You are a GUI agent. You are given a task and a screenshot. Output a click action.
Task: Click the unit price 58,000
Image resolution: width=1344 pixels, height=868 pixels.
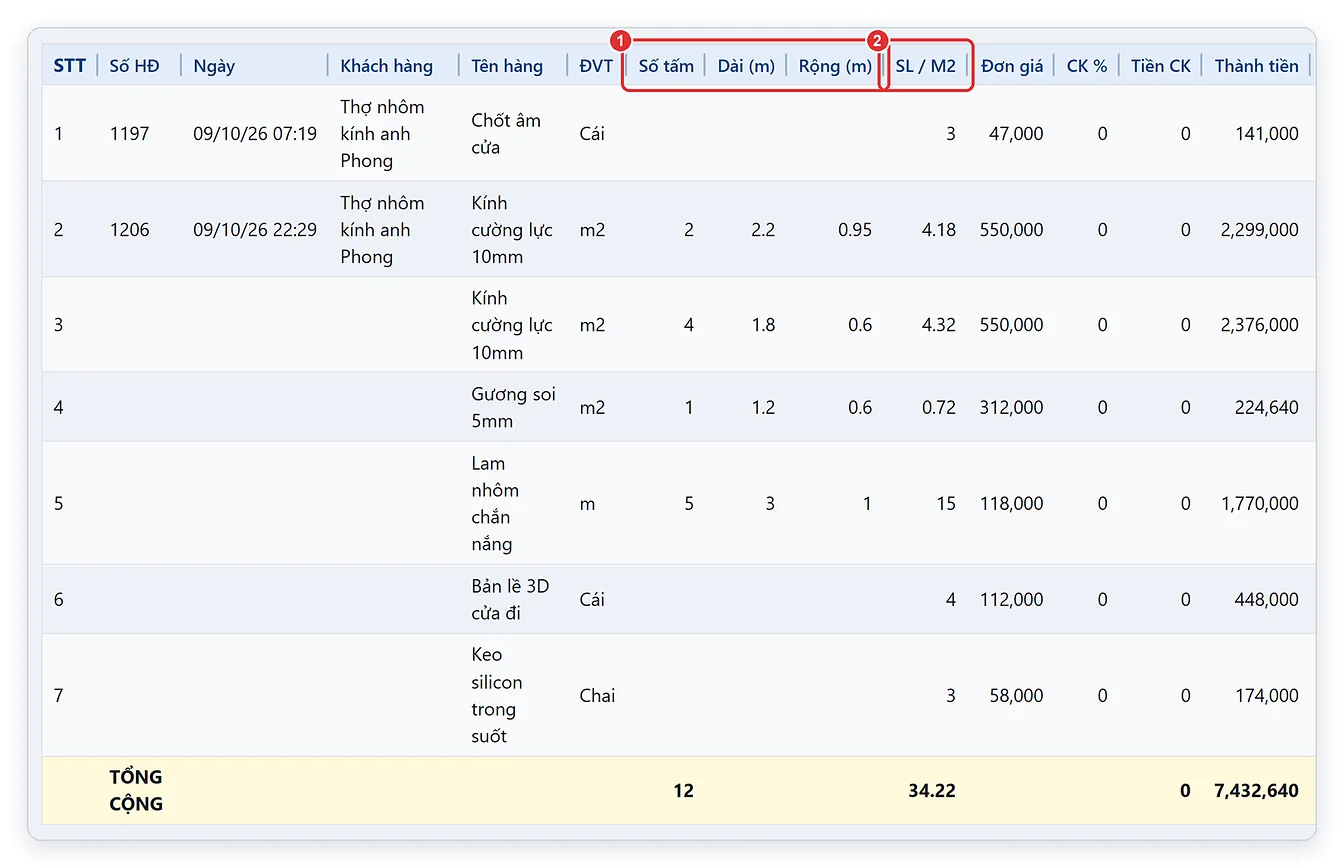(1016, 695)
